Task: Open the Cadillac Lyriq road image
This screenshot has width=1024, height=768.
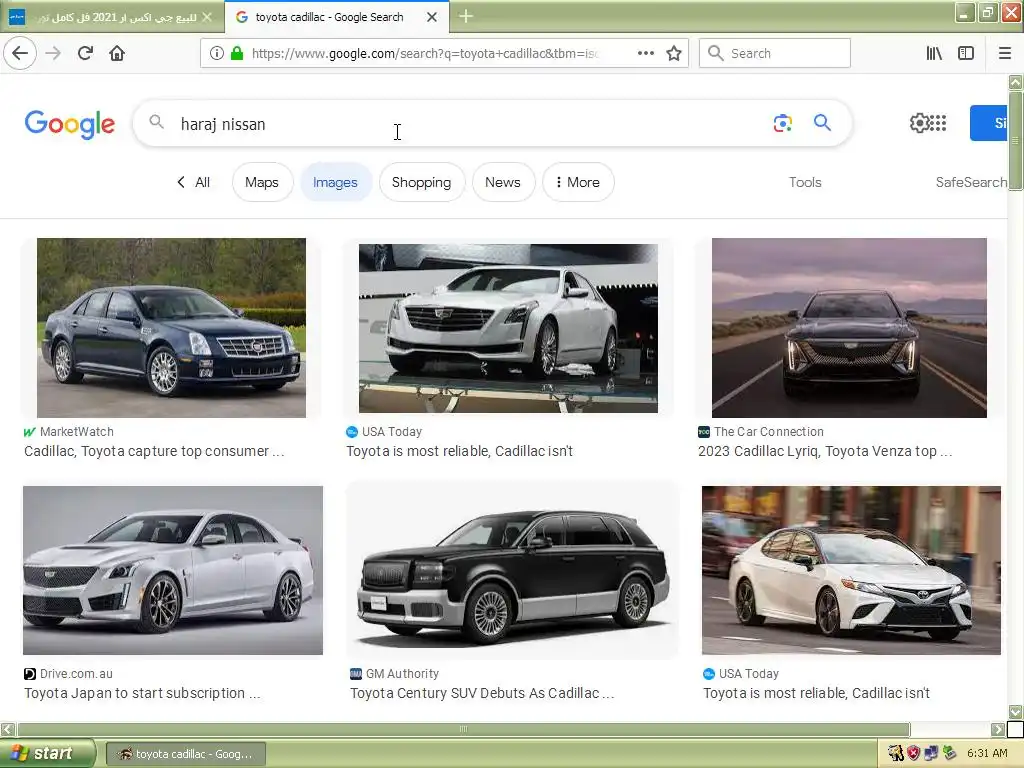Action: (849, 328)
